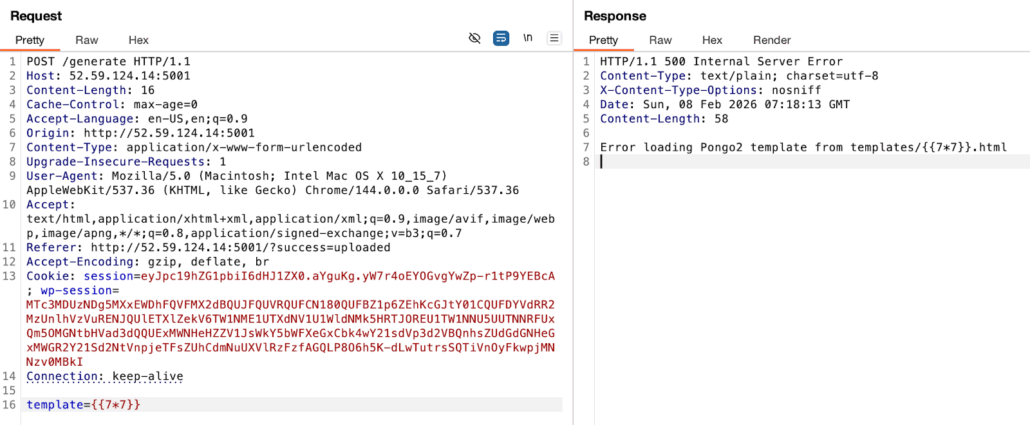Image resolution: width=1030 pixels, height=425 pixels.
Task: Switch to the Raw tab in Response
Action: (x=660, y=40)
